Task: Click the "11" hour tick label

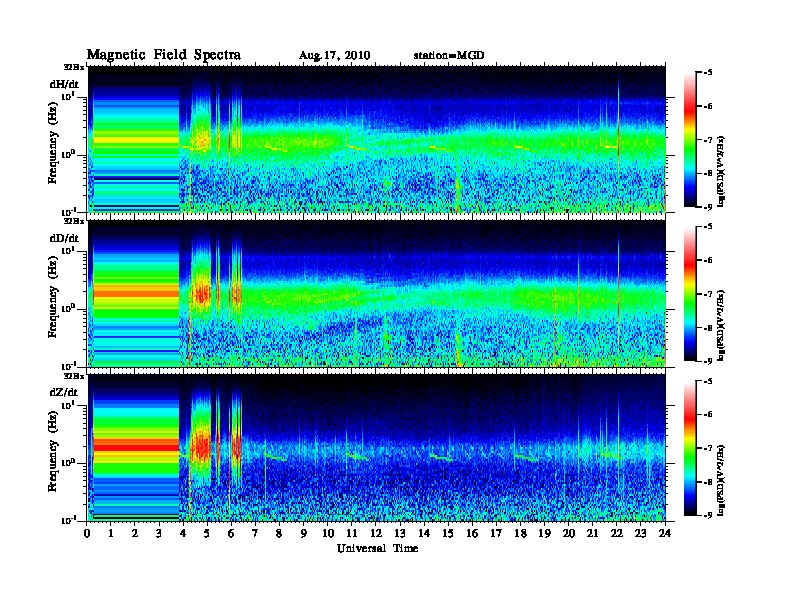Action: click(352, 534)
